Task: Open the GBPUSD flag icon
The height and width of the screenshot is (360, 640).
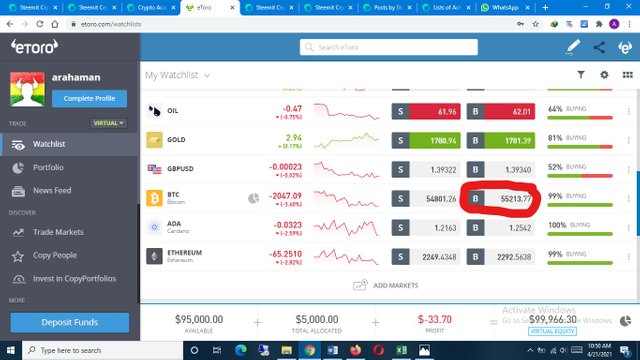Action: 154,169
